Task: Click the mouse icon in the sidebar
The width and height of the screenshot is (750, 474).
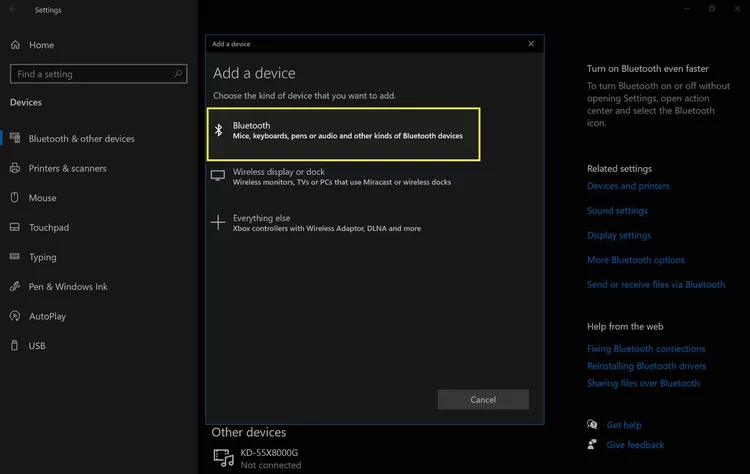Action: (15, 197)
